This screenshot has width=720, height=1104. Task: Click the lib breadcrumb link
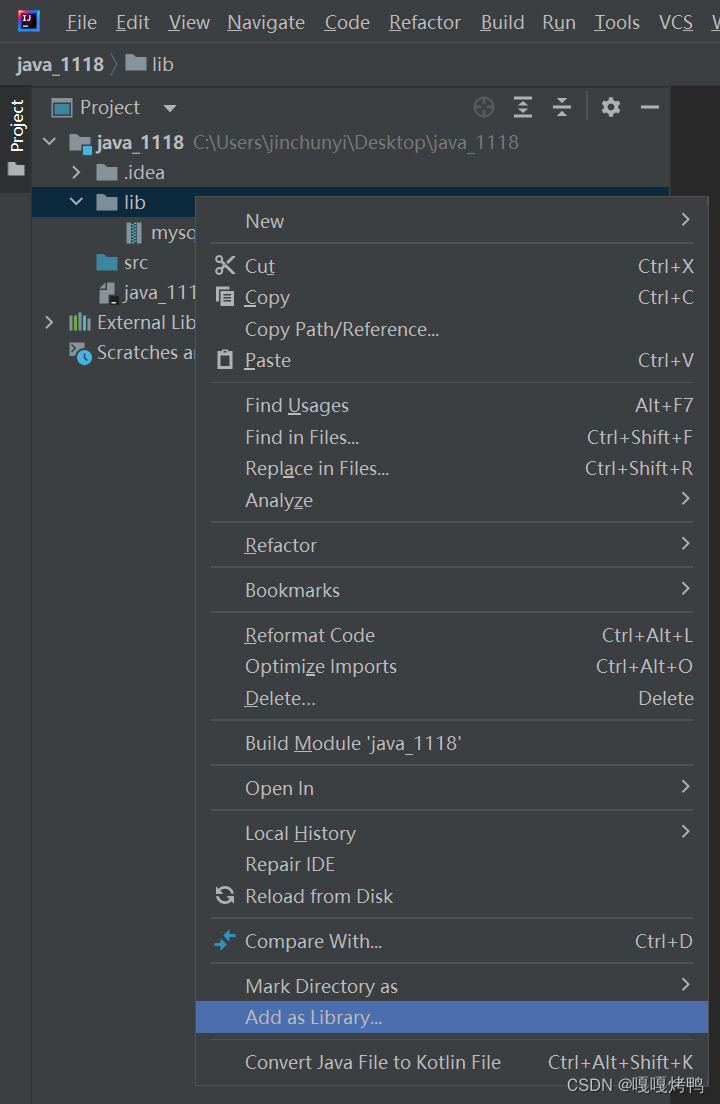(158, 63)
